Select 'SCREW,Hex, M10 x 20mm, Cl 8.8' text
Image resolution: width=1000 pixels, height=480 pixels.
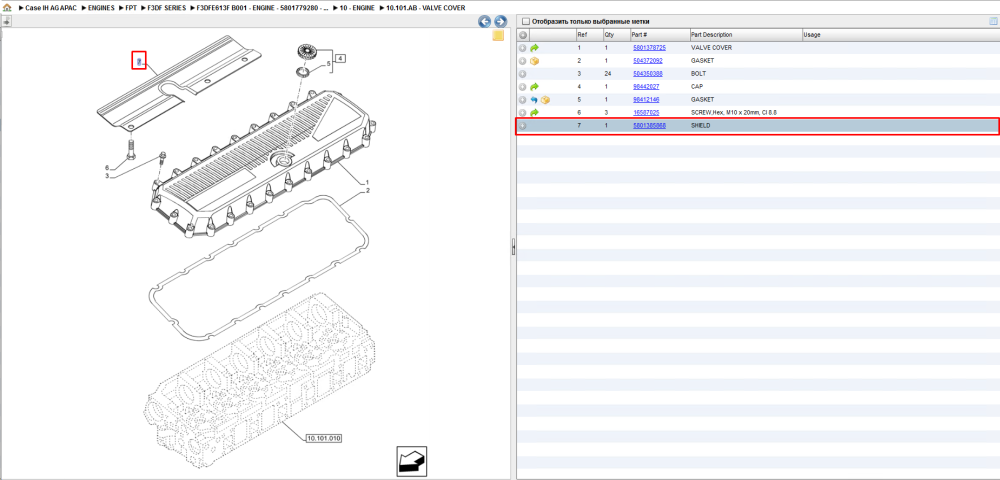(734, 113)
